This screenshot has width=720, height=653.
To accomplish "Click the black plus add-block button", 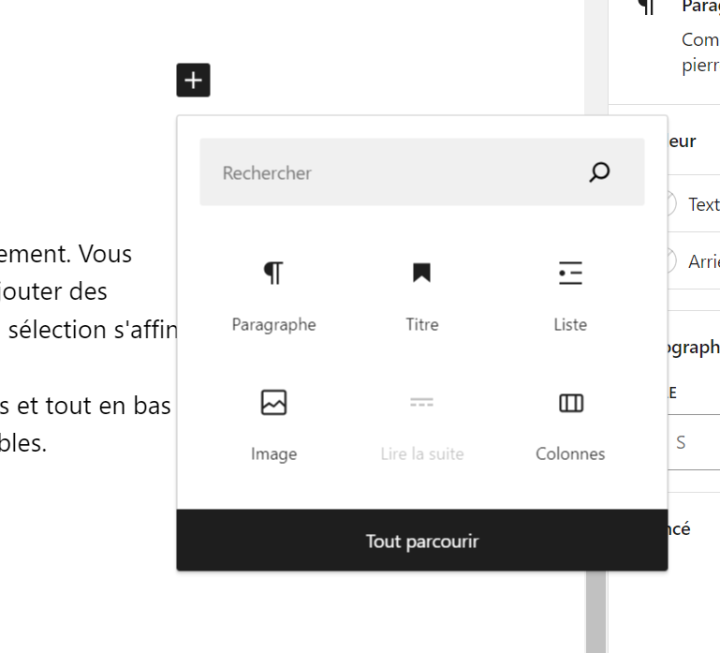I will coord(193,80).
